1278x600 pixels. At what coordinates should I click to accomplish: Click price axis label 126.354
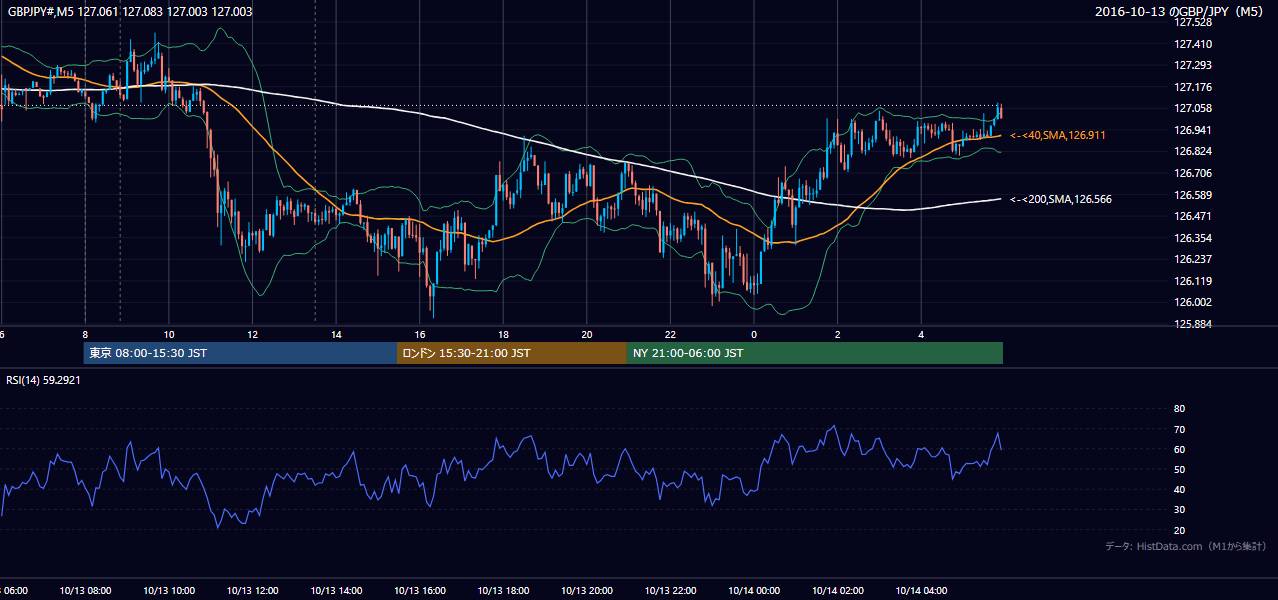(x=1193, y=238)
